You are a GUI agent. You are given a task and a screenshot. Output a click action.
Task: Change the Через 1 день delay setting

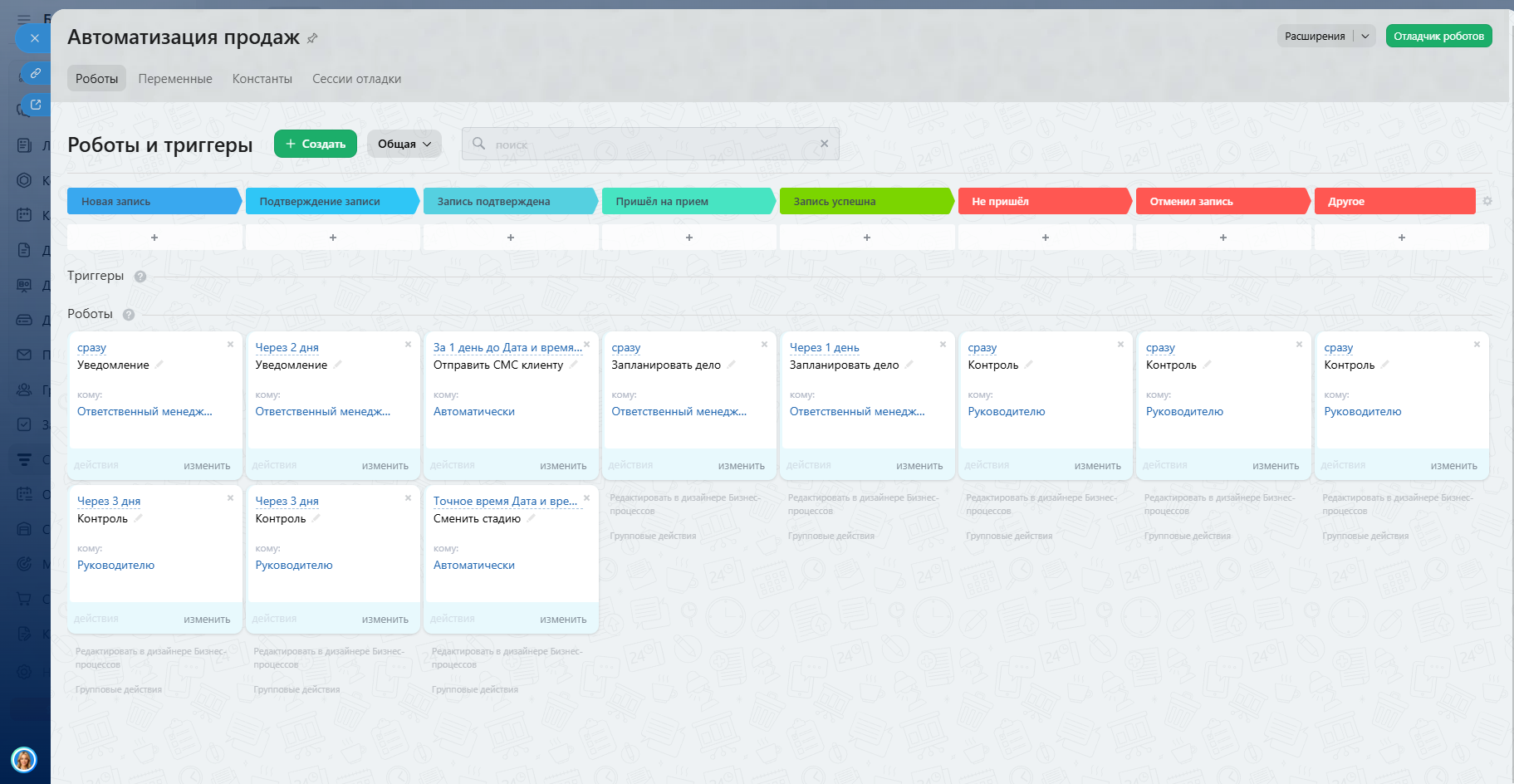coord(824,347)
